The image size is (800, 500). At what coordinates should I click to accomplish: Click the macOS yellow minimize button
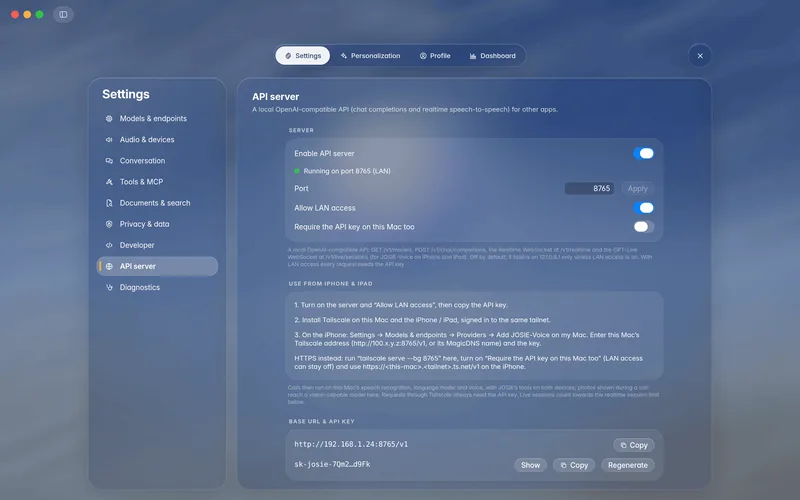click(x=27, y=14)
